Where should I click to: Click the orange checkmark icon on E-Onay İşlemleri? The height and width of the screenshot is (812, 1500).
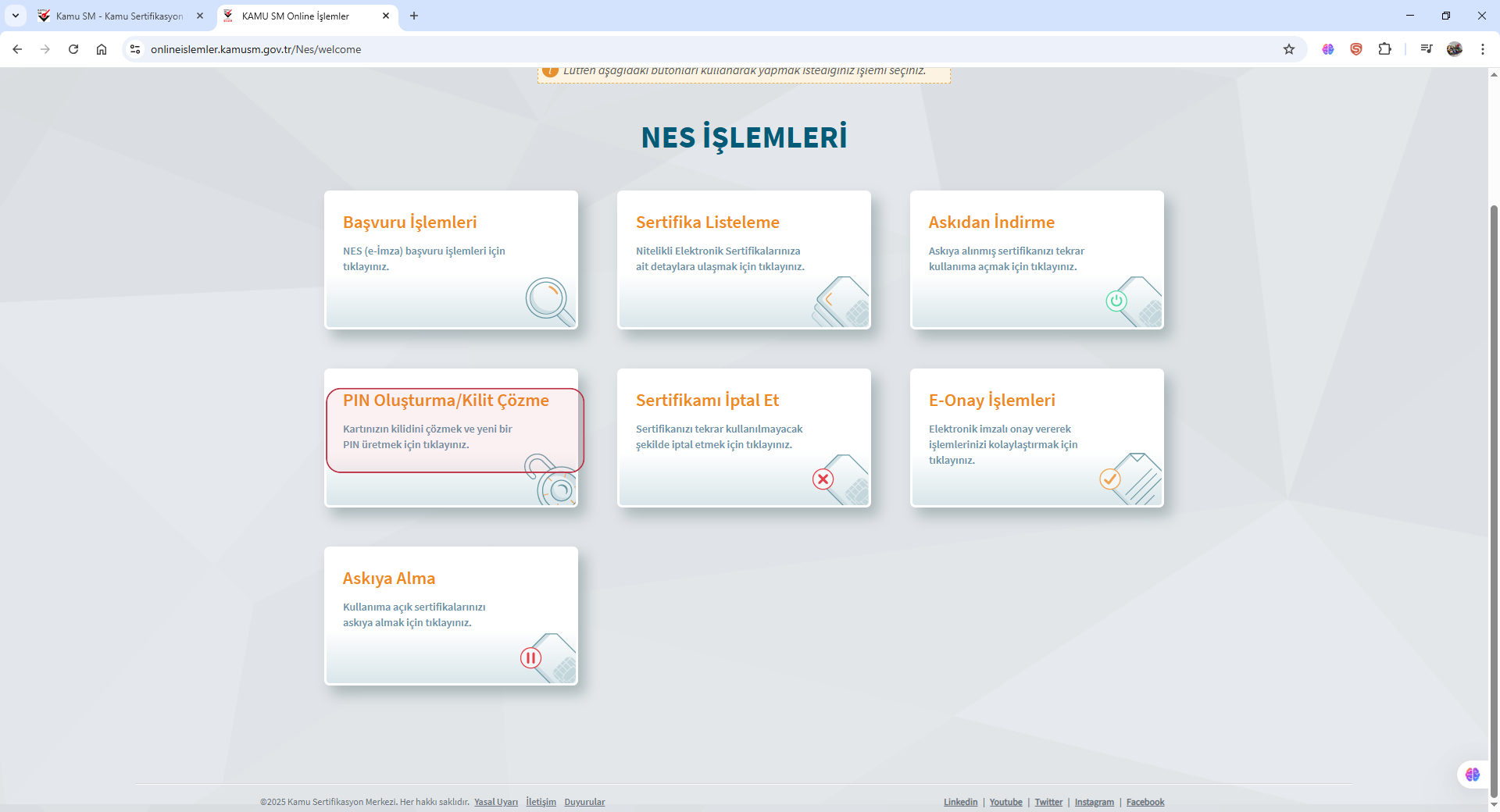1109,479
